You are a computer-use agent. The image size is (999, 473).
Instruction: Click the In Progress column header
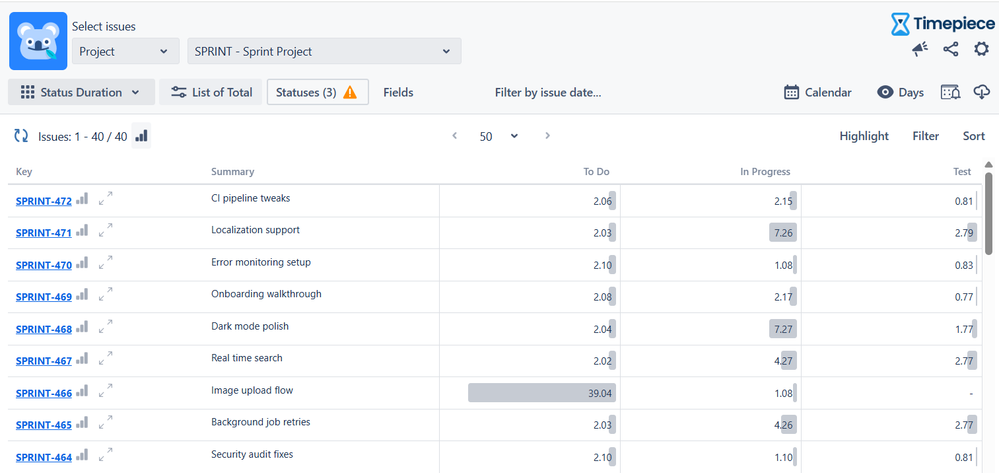(765, 171)
